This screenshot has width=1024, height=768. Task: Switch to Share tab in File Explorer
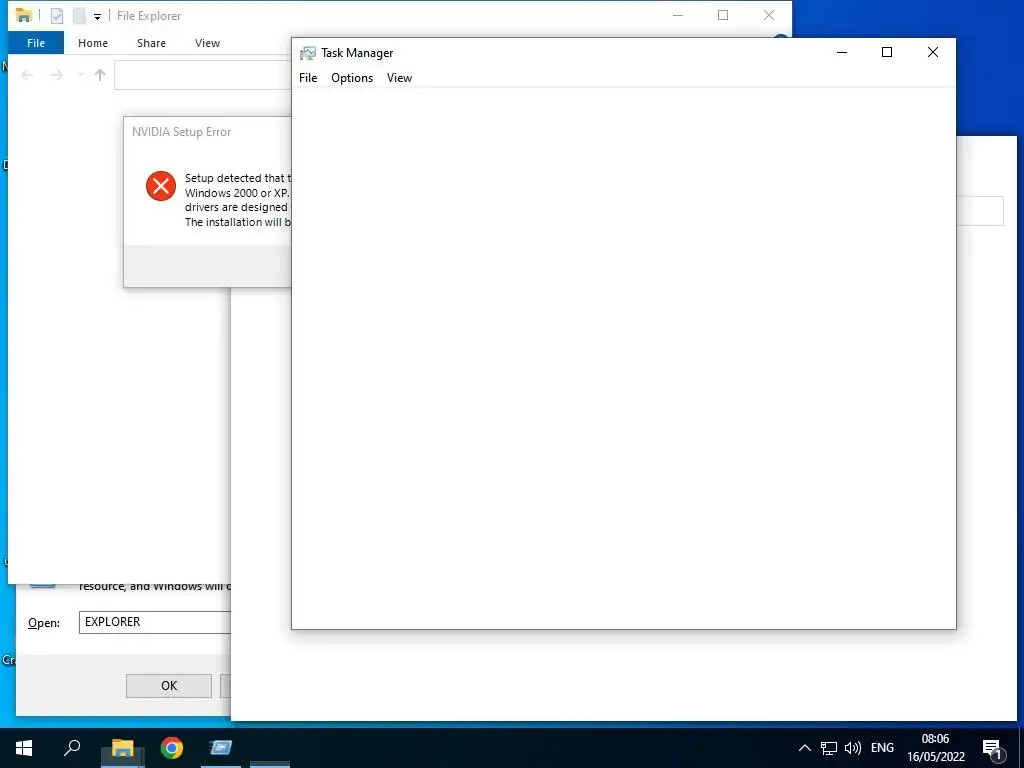tap(151, 43)
